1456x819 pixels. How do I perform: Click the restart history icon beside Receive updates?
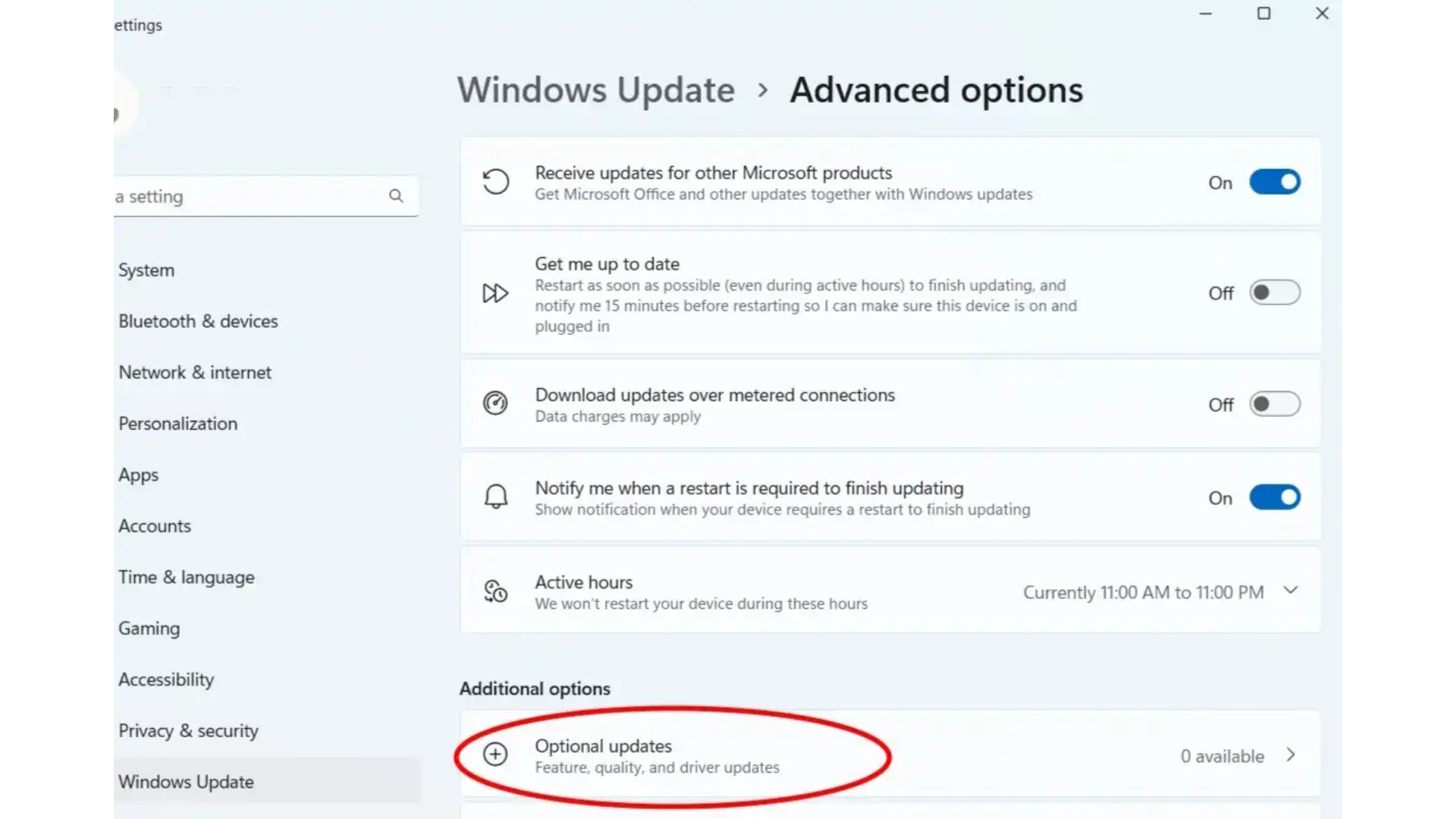tap(495, 182)
